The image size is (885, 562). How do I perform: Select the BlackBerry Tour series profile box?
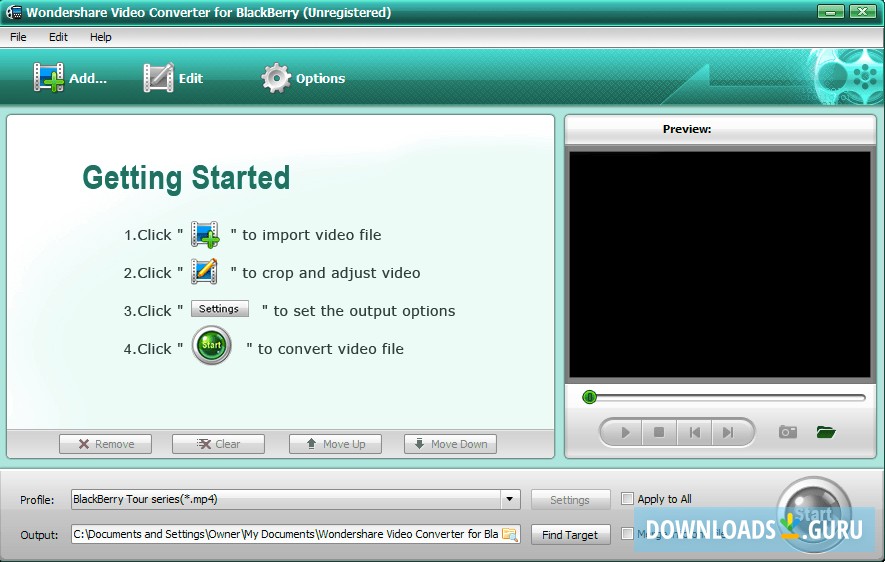[x=295, y=499]
